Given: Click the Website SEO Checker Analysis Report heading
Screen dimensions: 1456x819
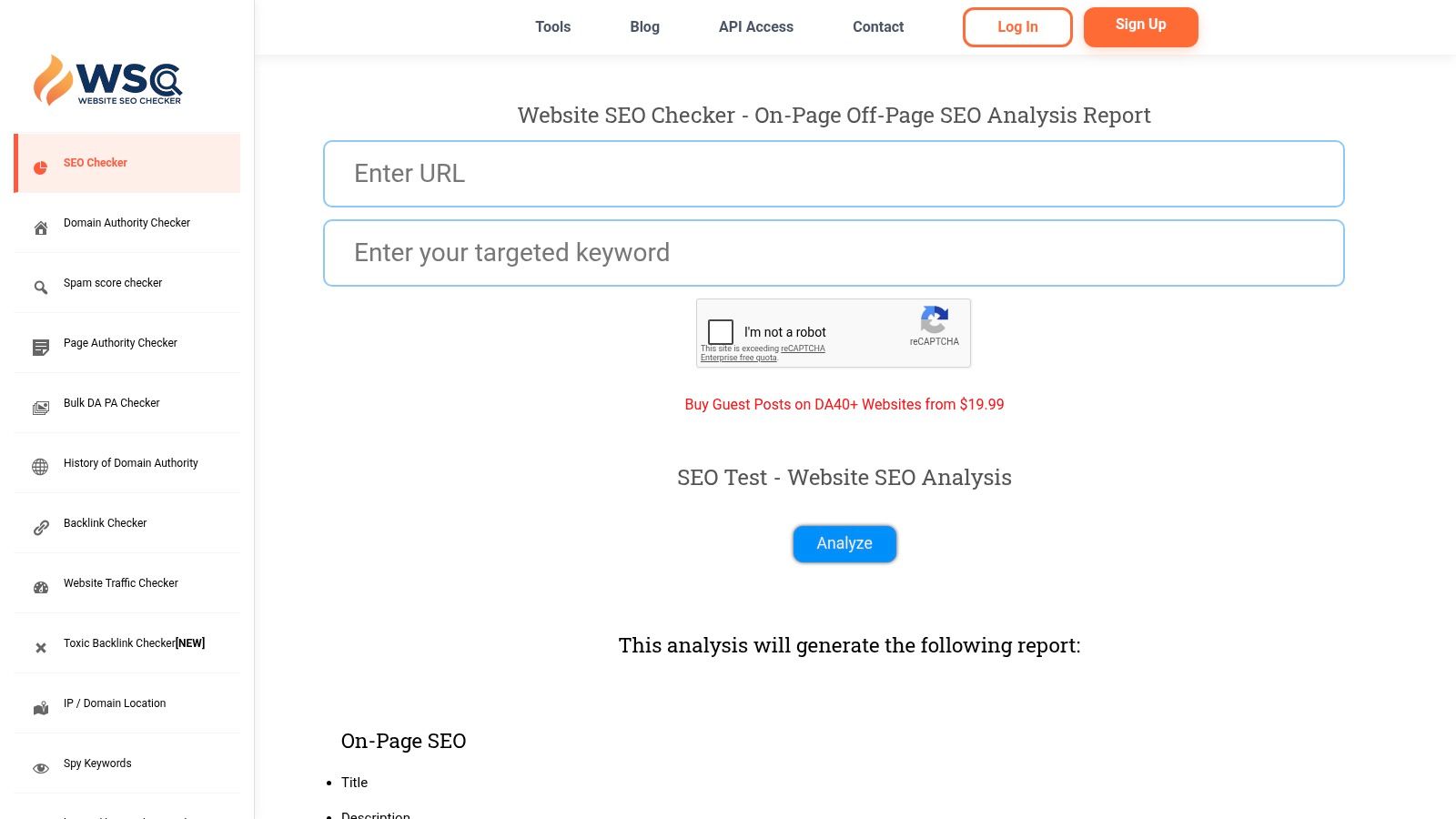Looking at the screenshot, I should [x=834, y=116].
